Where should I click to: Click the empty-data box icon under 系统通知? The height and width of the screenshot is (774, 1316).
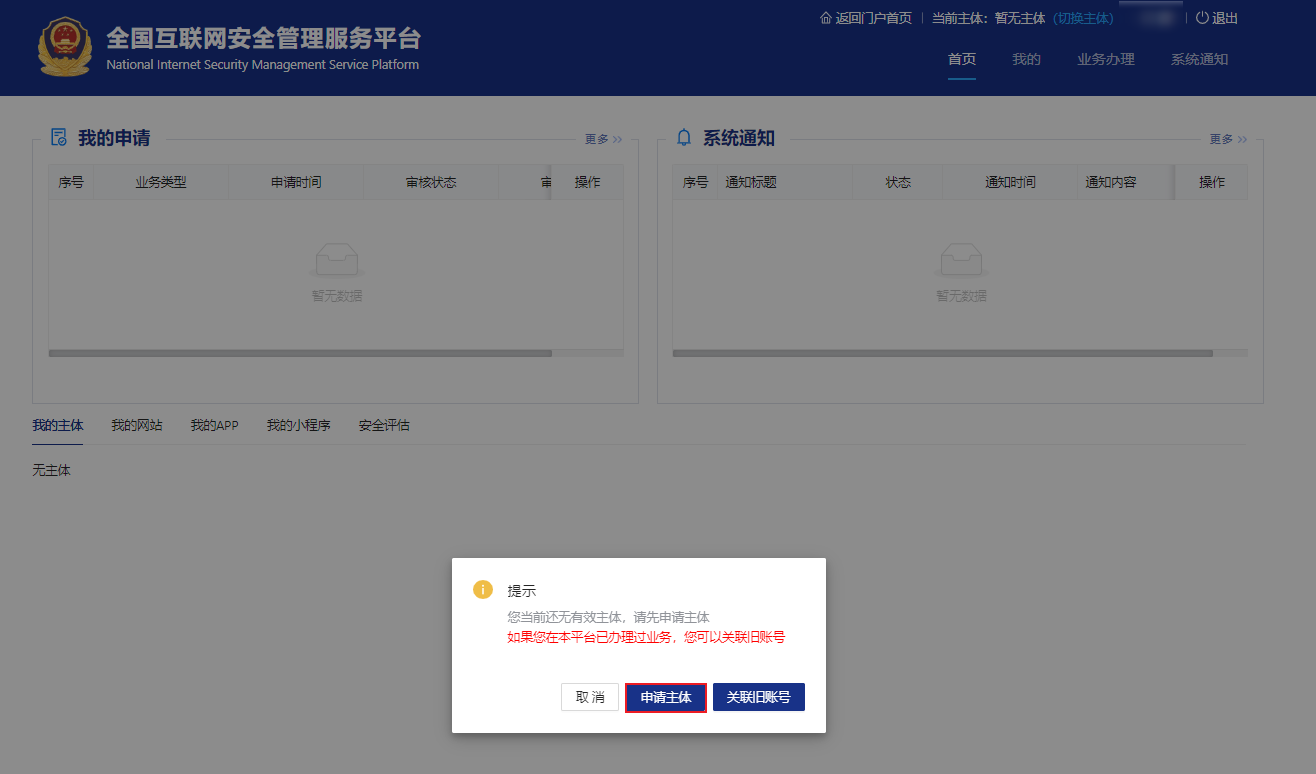tap(960, 260)
